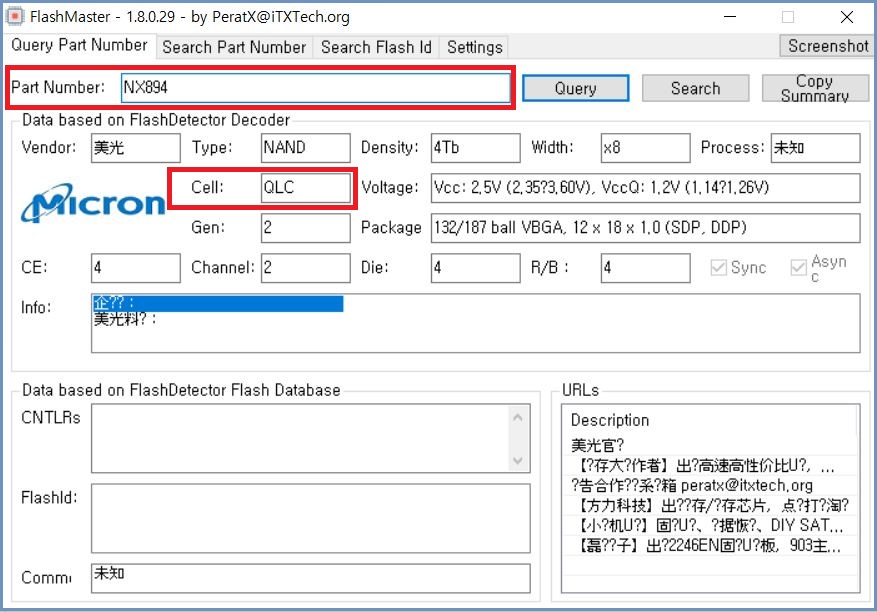Click the Package field
The image size is (877, 612).
pos(645,228)
